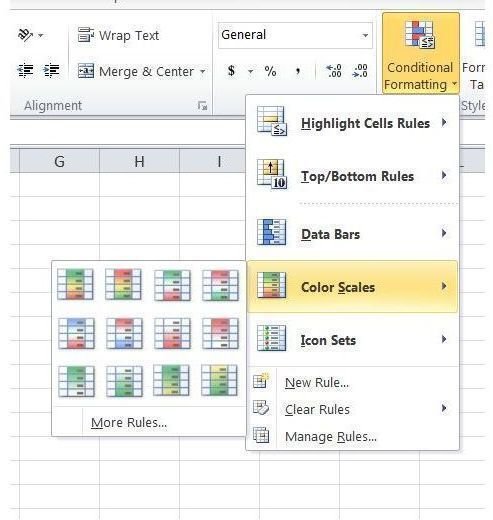The width and height of the screenshot is (493, 520).
Task: Apply Accounting dollar number format
Action: coord(231,71)
